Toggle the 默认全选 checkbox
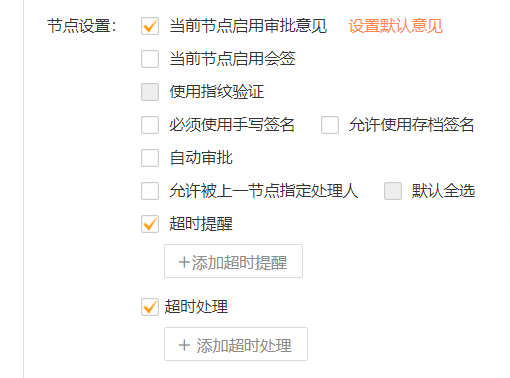Image resolution: width=510 pixels, height=378 pixels. coord(393,191)
